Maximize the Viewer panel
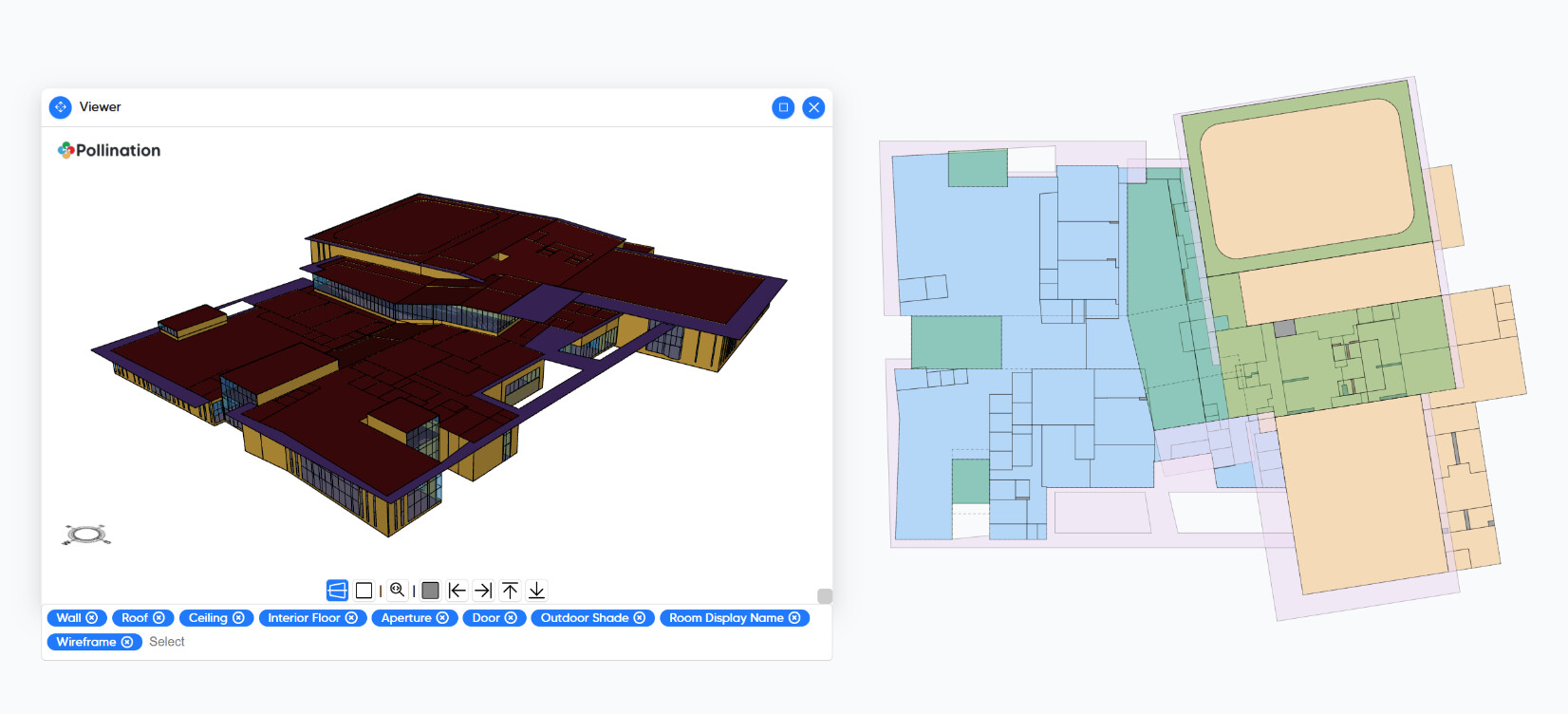This screenshot has height=714, width=1568. [783, 107]
